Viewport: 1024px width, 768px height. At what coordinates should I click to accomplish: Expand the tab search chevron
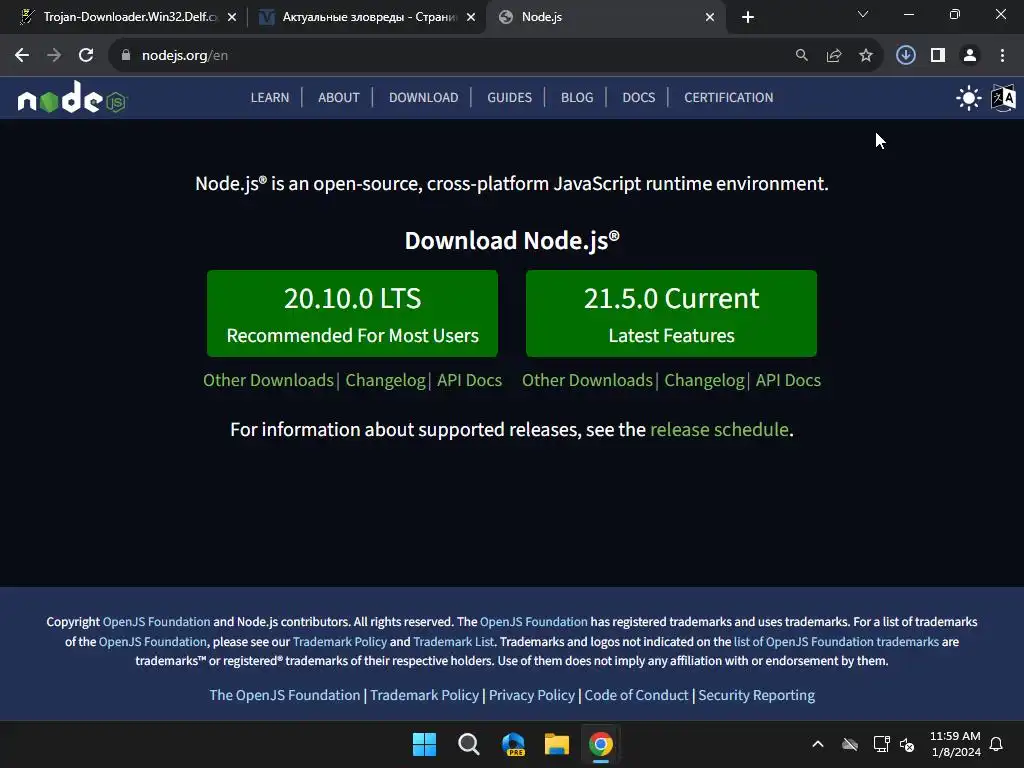(863, 14)
